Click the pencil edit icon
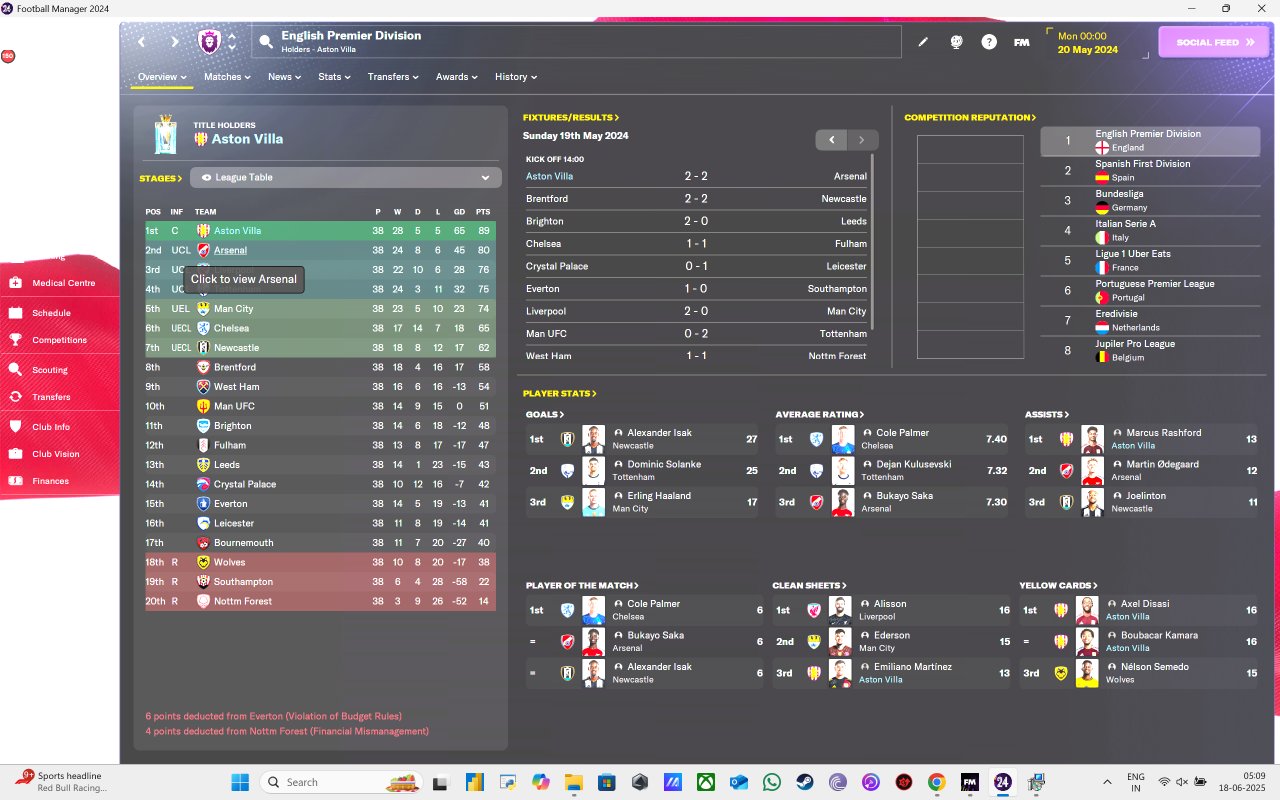This screenshot has width=1280, height=800. [923, 42]
